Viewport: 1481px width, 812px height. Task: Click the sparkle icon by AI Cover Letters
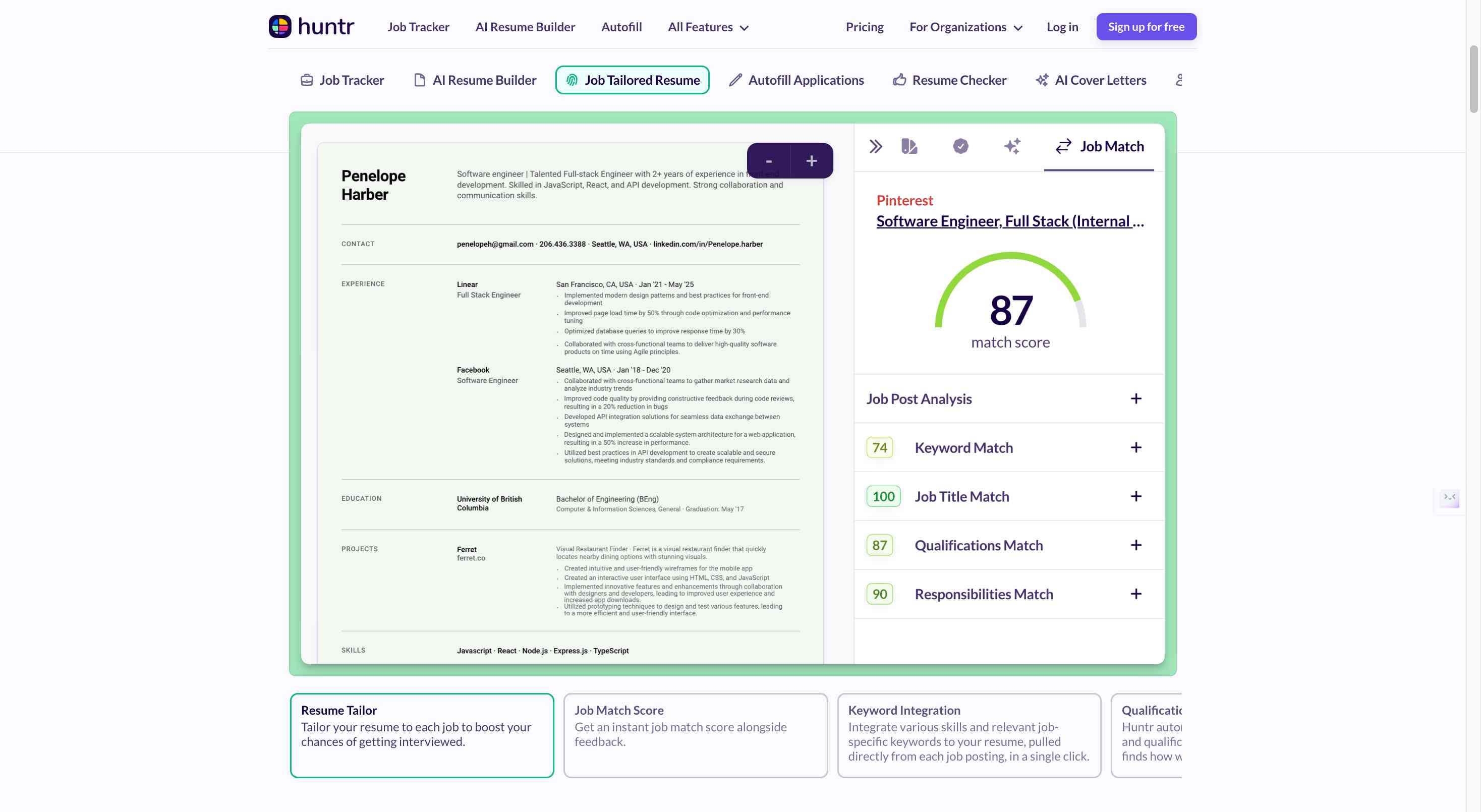pyautogui.click(x=1042, y=80)
